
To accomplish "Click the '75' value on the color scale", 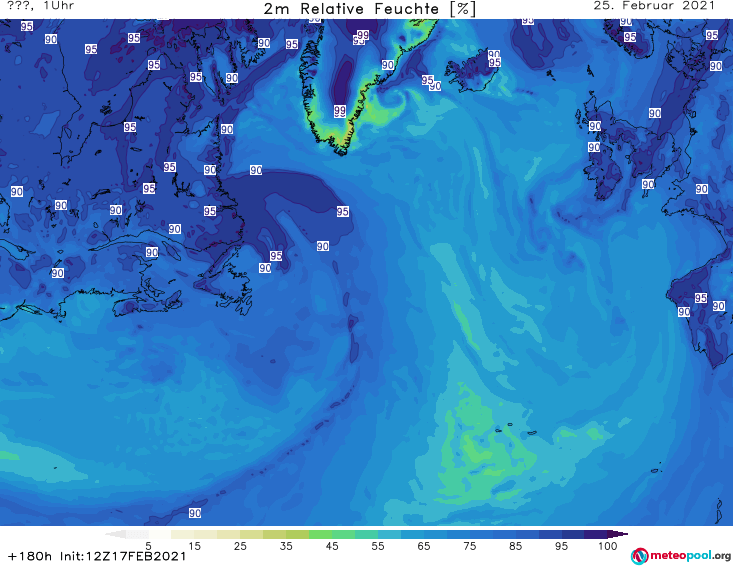I will pos(470,546).
